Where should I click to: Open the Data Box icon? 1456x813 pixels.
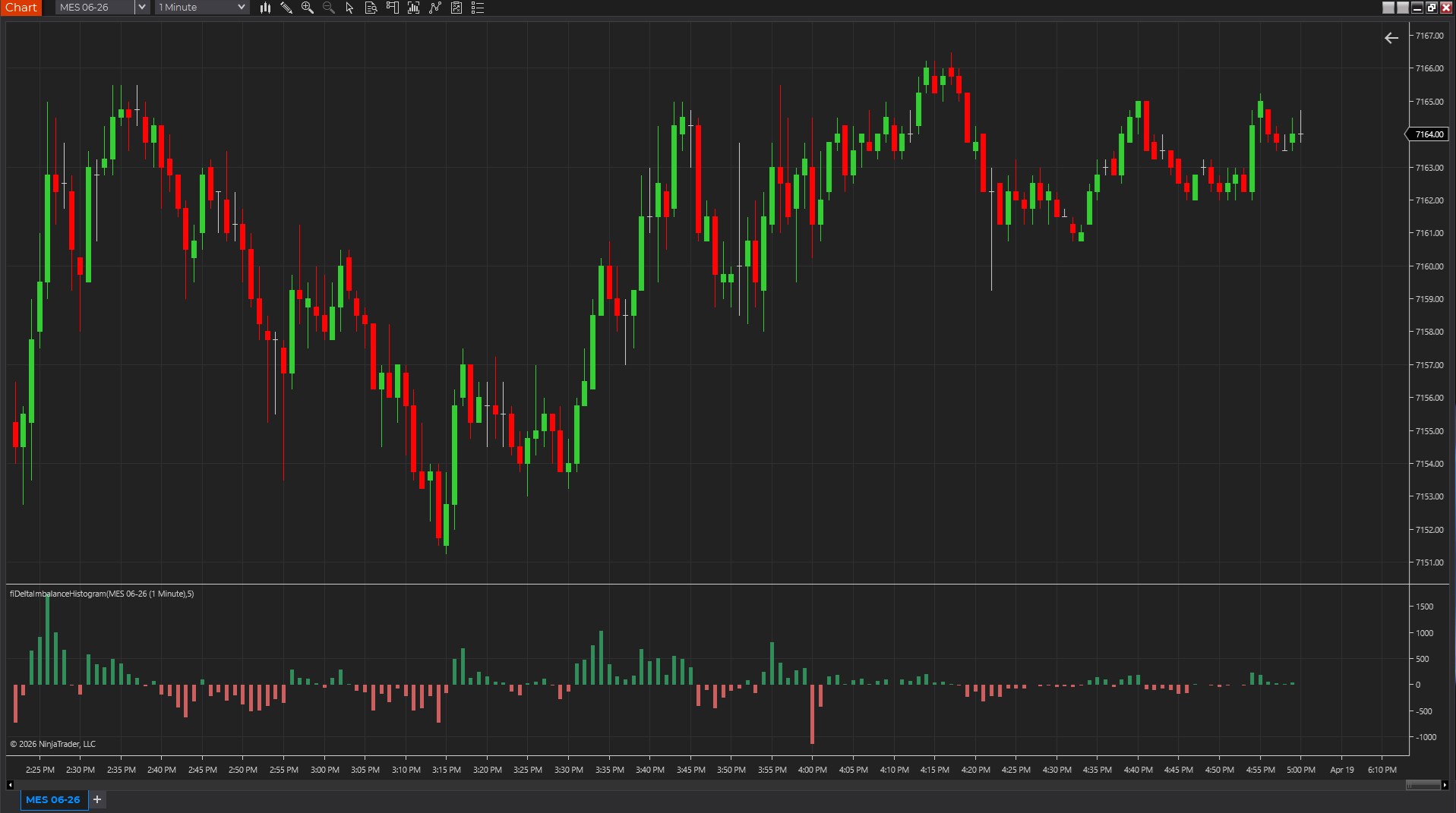pos(371,8)
